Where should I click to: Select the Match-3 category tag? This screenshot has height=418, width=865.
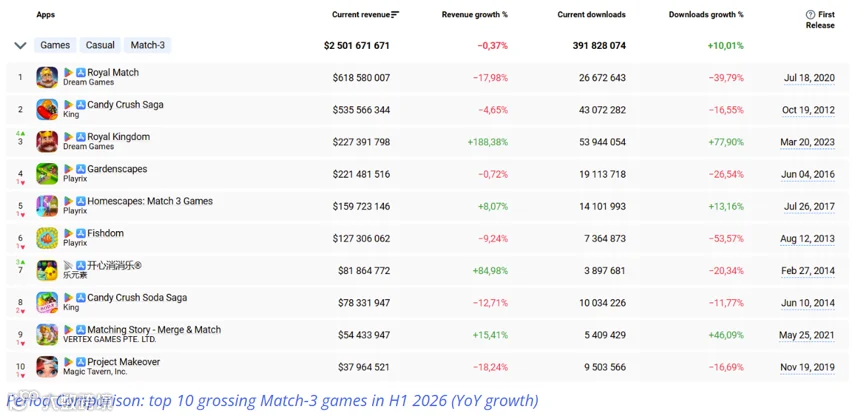click(147, 45)
